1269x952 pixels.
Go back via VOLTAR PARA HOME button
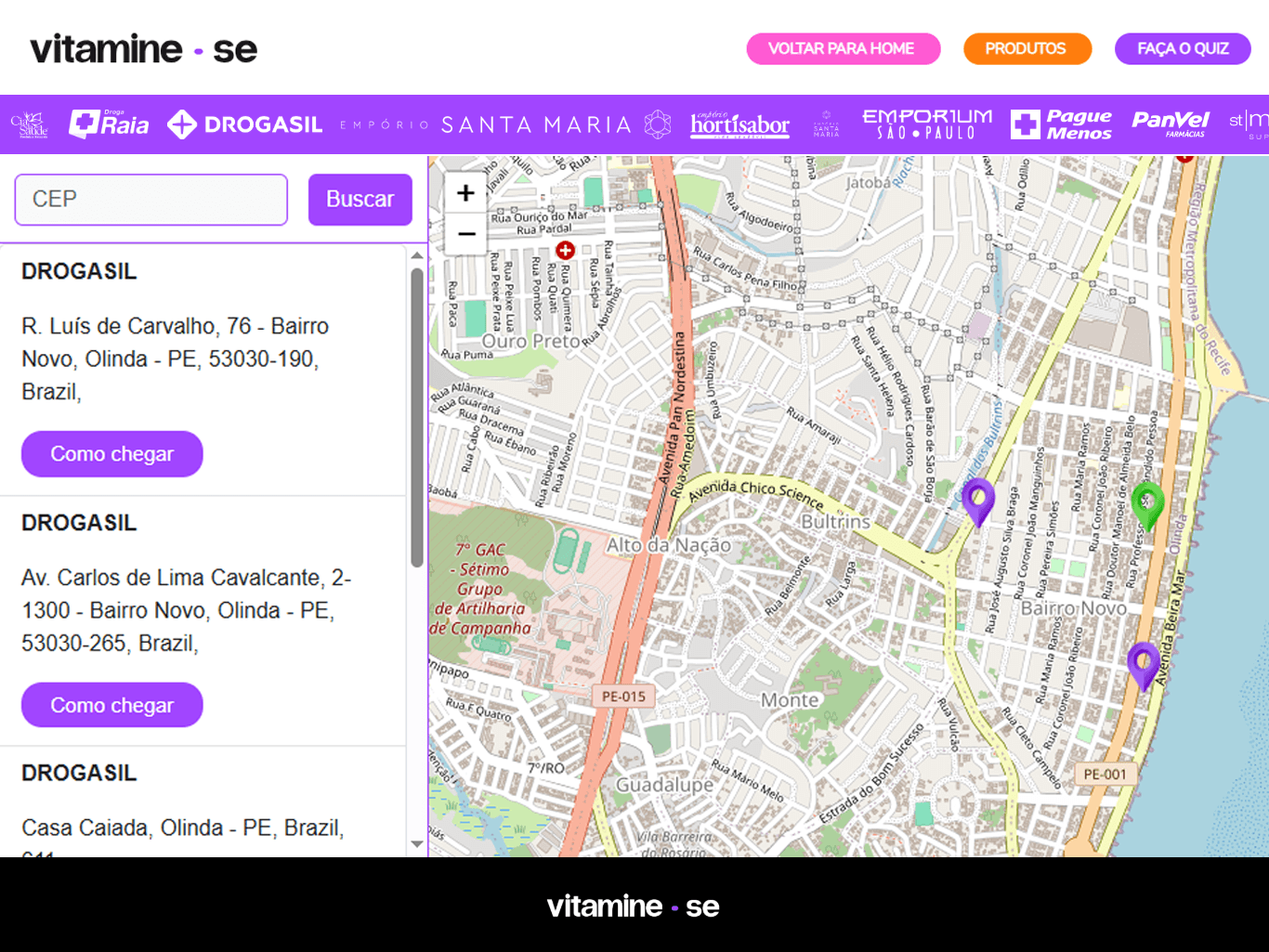(843, 48)
